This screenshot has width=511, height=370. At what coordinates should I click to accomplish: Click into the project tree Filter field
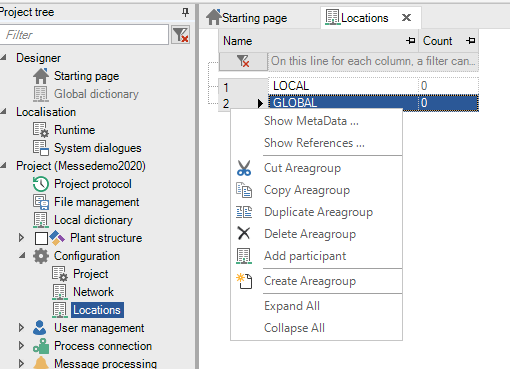pyautogui.click(x=84, y=34)
